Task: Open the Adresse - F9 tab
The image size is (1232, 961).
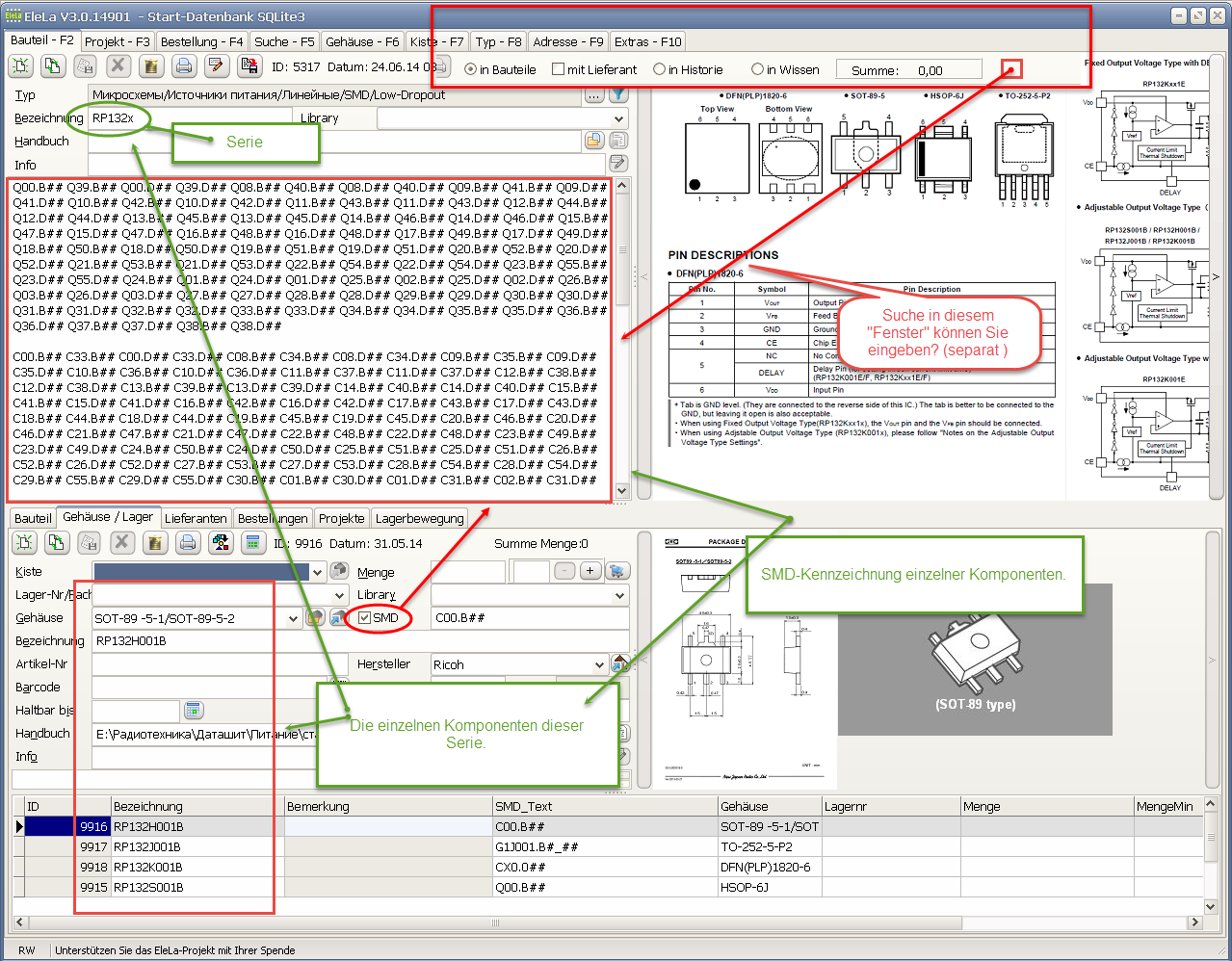Action: [x=568, y=41]
